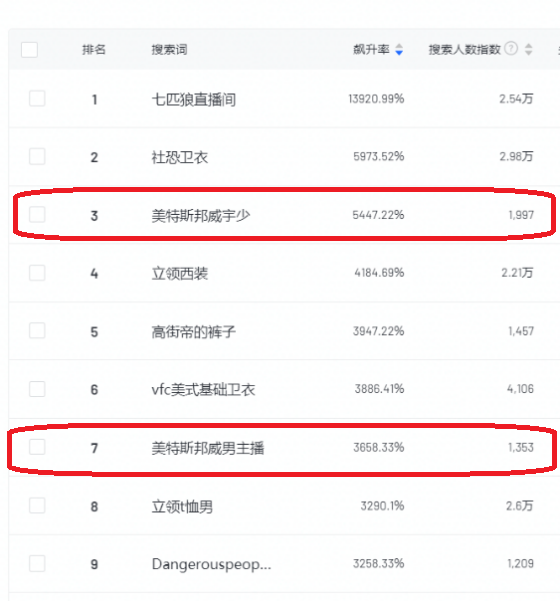Open the Dangerouspeop... search term
This screenshot has width=560, height=601.
211,564
